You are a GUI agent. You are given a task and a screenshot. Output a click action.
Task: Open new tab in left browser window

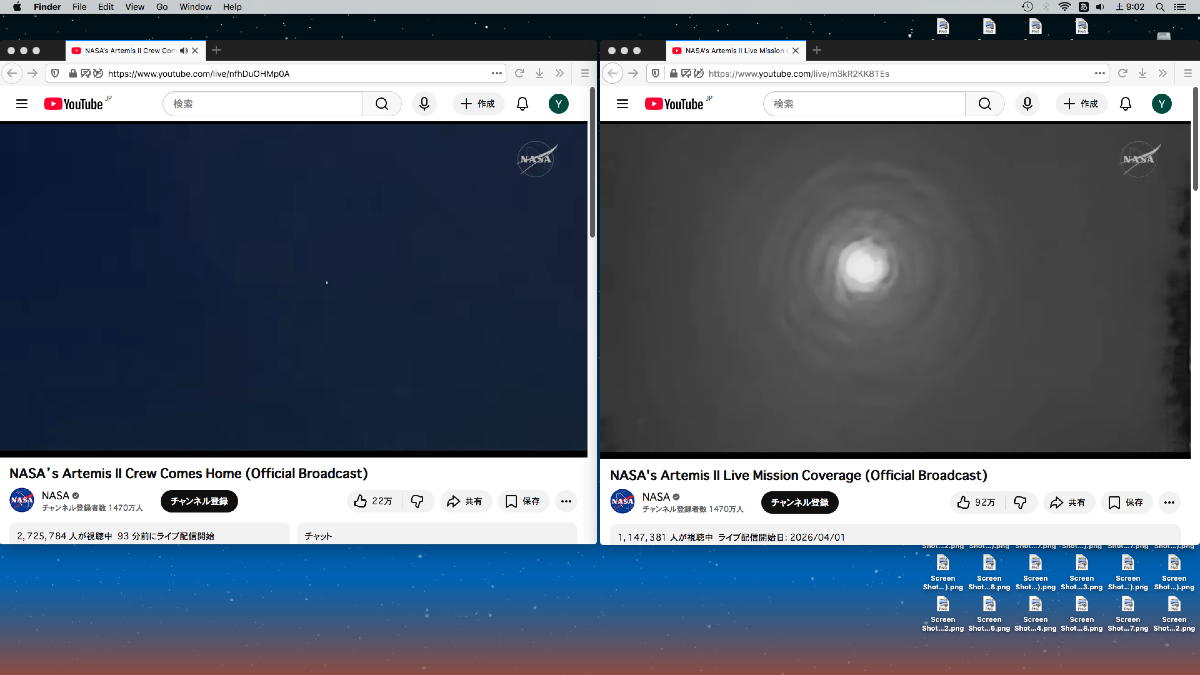217,50
